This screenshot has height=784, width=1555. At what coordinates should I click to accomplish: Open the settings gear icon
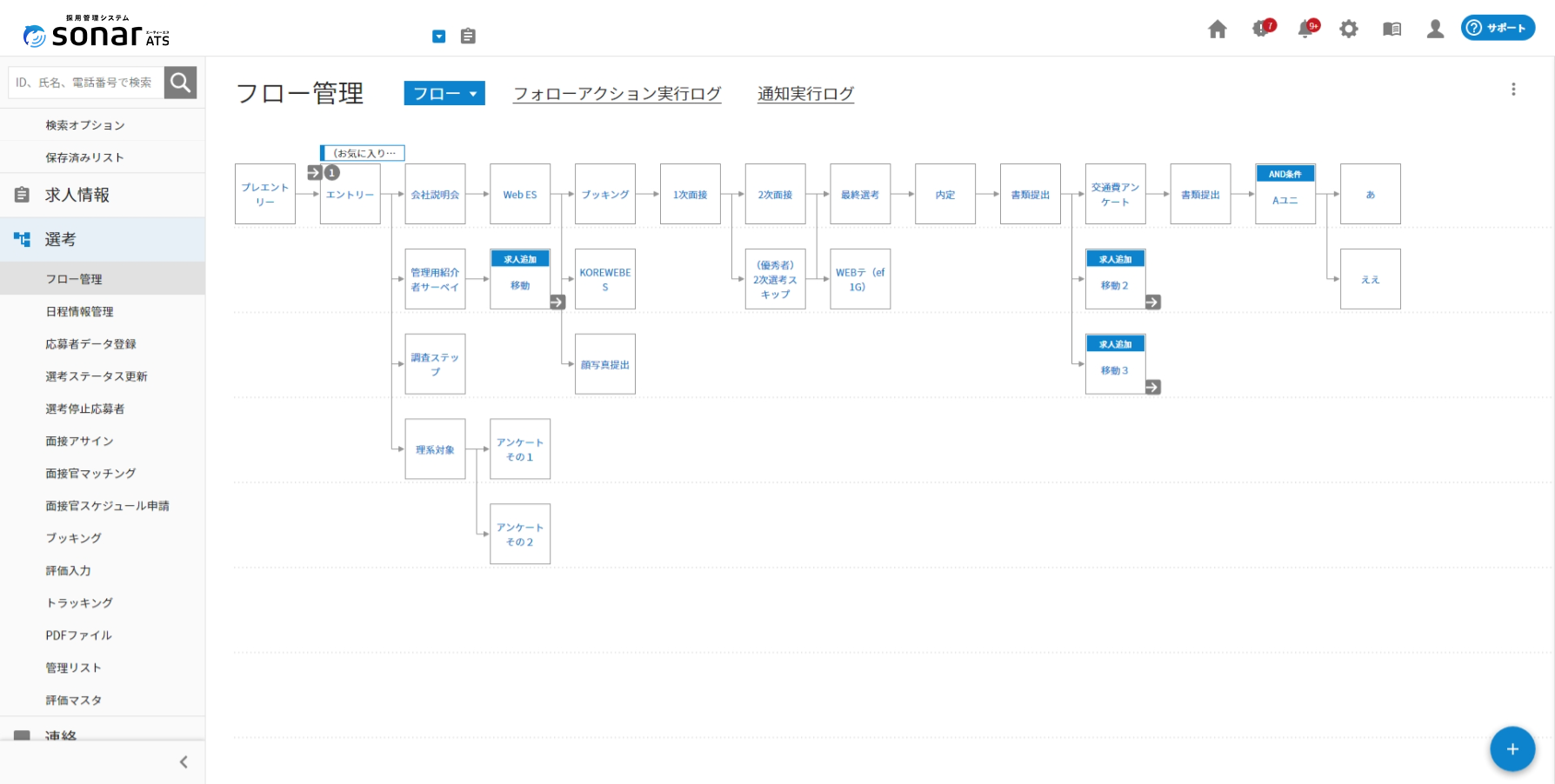pyautogui.click(x=1349, y=29)
